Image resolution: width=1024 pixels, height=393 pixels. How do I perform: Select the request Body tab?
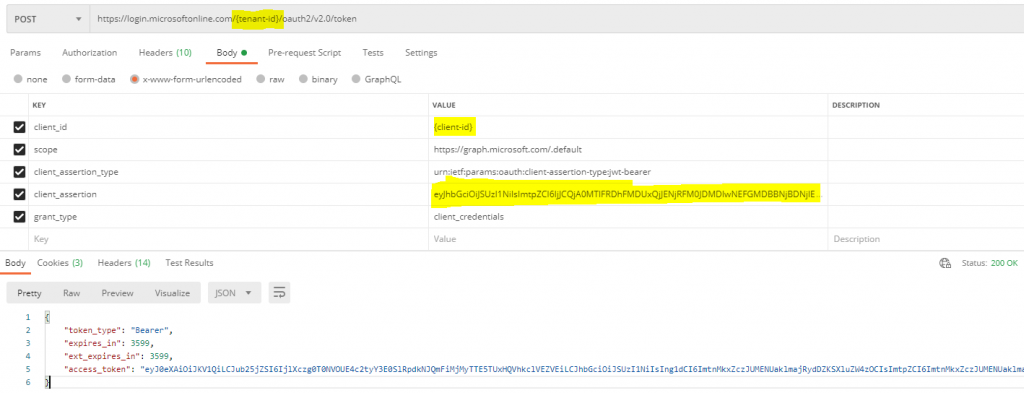click(x=231, y=53)
